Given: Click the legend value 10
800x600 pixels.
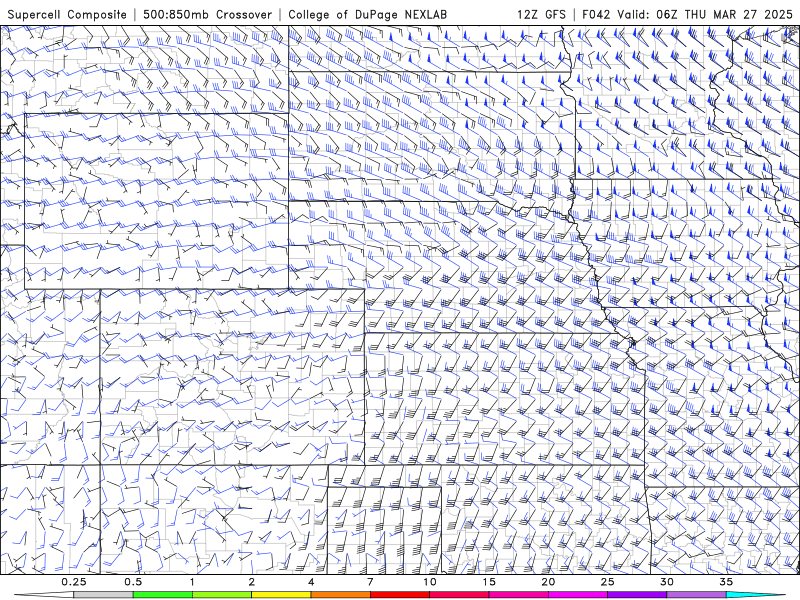Looking at the screenshot, I should (430, 582).
